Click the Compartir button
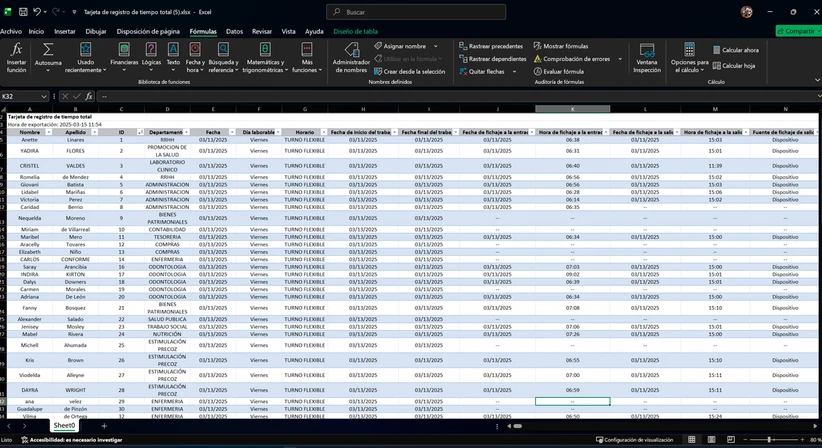Viewport: 822px width, 448px height. 798,31
